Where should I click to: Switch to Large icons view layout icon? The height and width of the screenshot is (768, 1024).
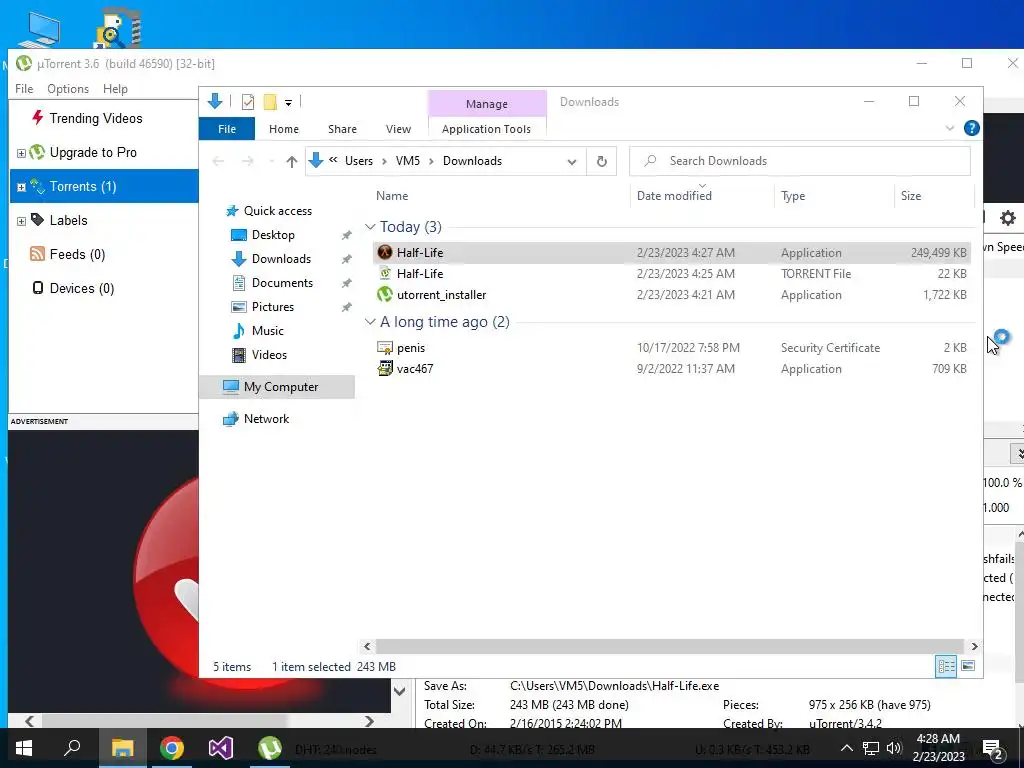(x=968, y=667)
